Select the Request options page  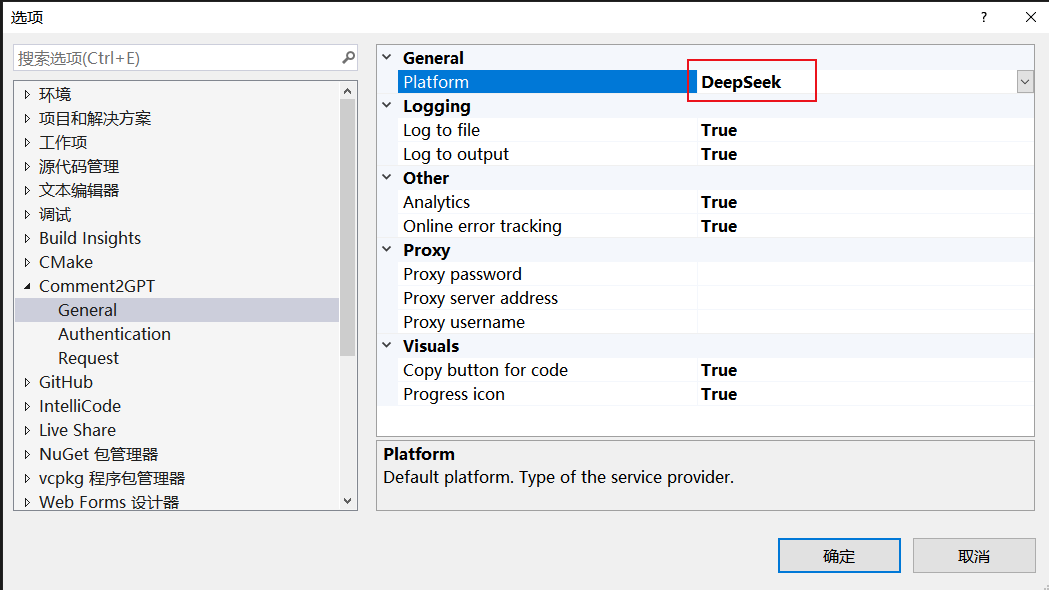coord(88,358)
